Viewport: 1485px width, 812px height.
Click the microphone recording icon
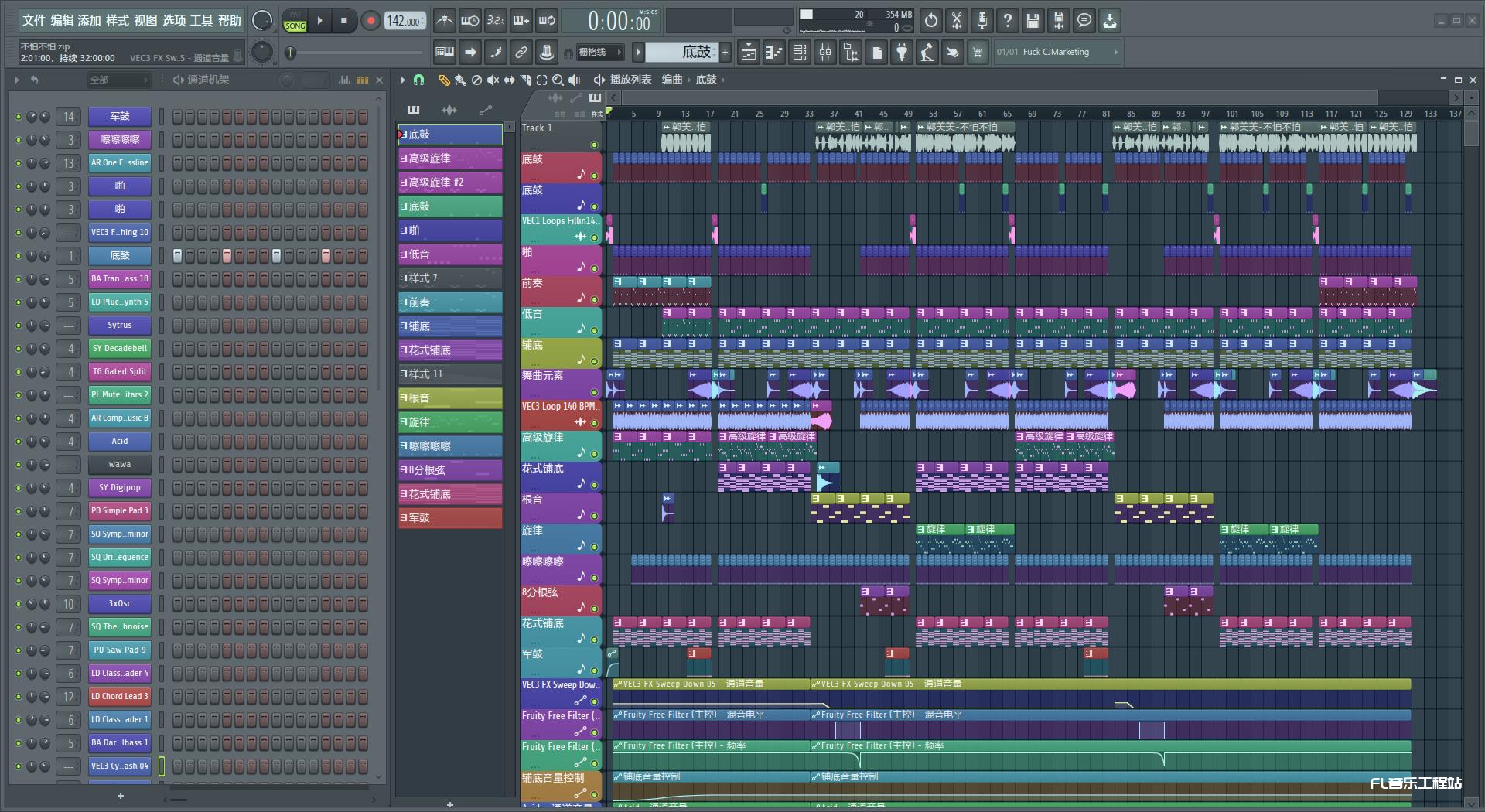pos(982,21)
